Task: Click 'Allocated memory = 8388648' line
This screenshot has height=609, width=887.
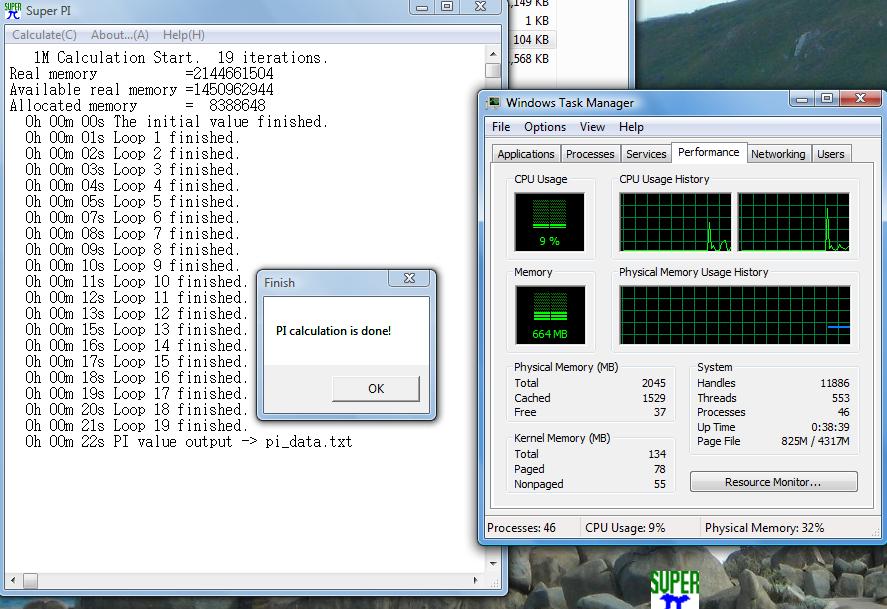Action: pos(137,106)
